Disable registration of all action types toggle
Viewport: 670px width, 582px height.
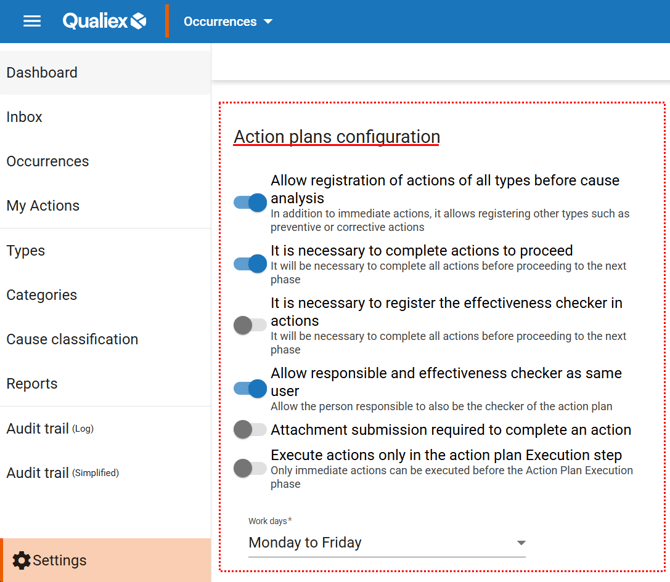pyautogui.click(x=250, y=203)
